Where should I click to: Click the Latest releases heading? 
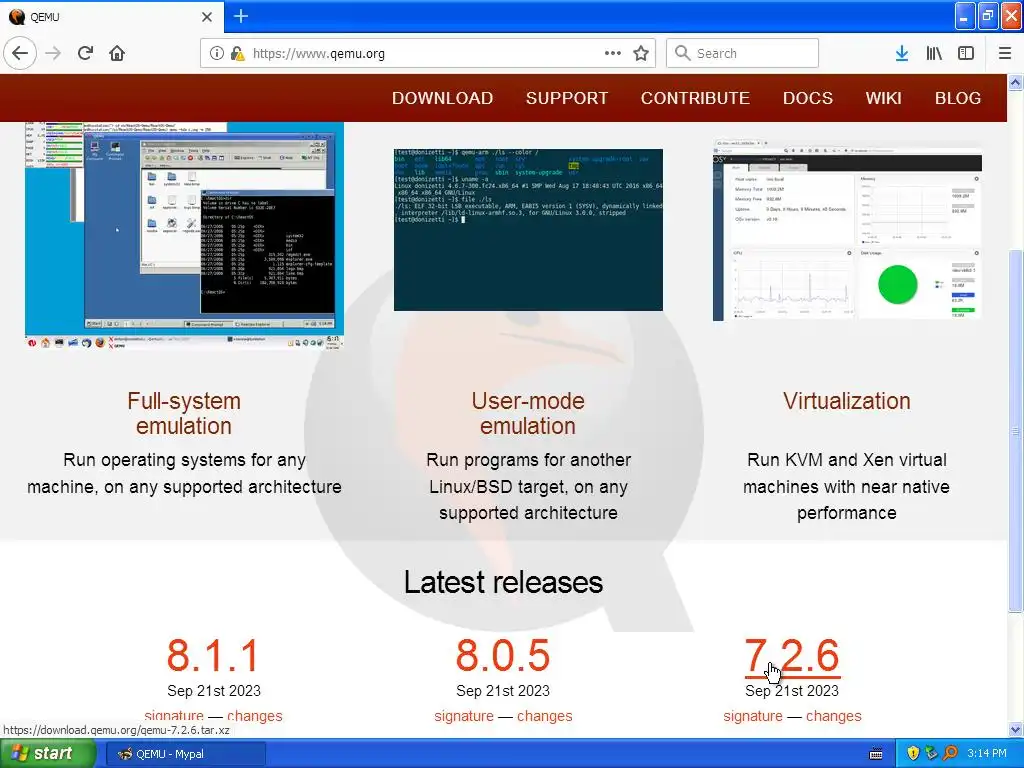click(x=503, y=582)
